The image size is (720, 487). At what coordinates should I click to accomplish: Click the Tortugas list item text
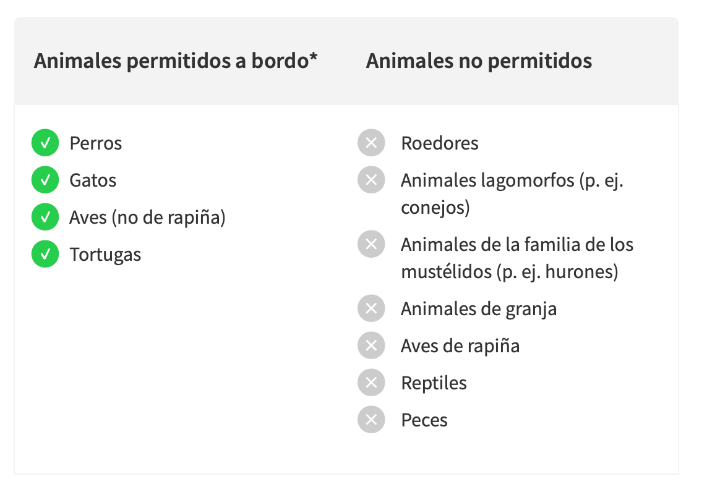pyautogui.click(x=105, y=255)
